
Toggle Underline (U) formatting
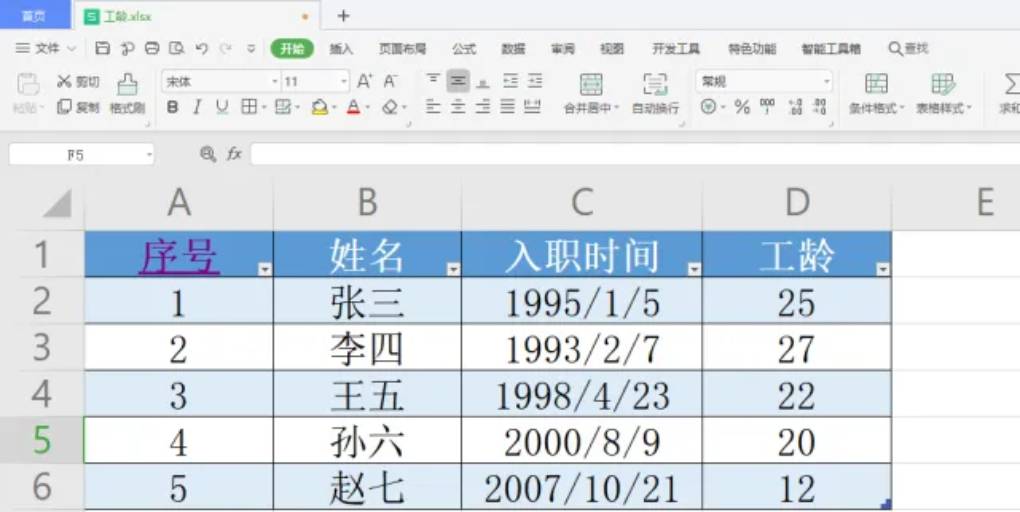[x=222, y=107]
